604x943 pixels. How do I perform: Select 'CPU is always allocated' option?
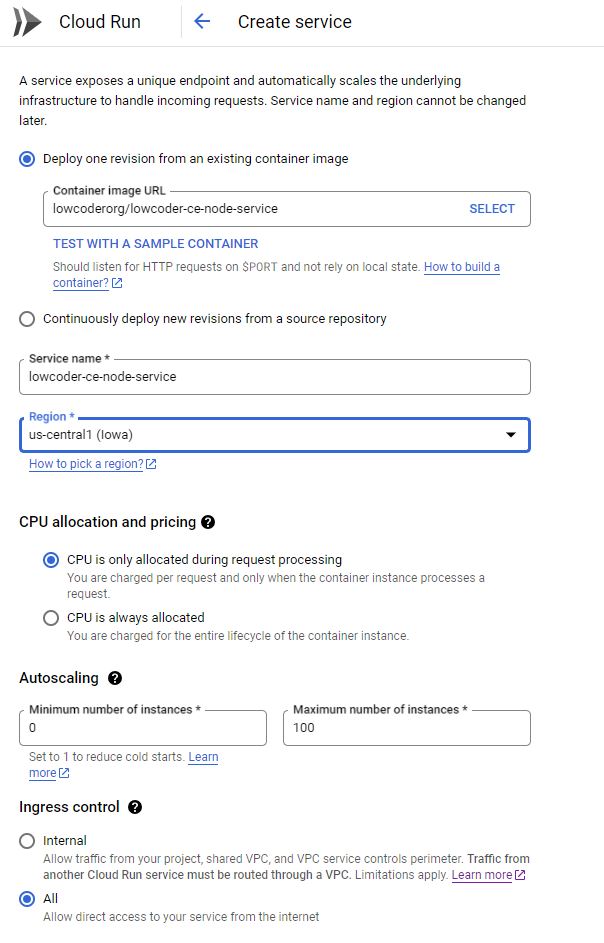[x=51, y=618]
